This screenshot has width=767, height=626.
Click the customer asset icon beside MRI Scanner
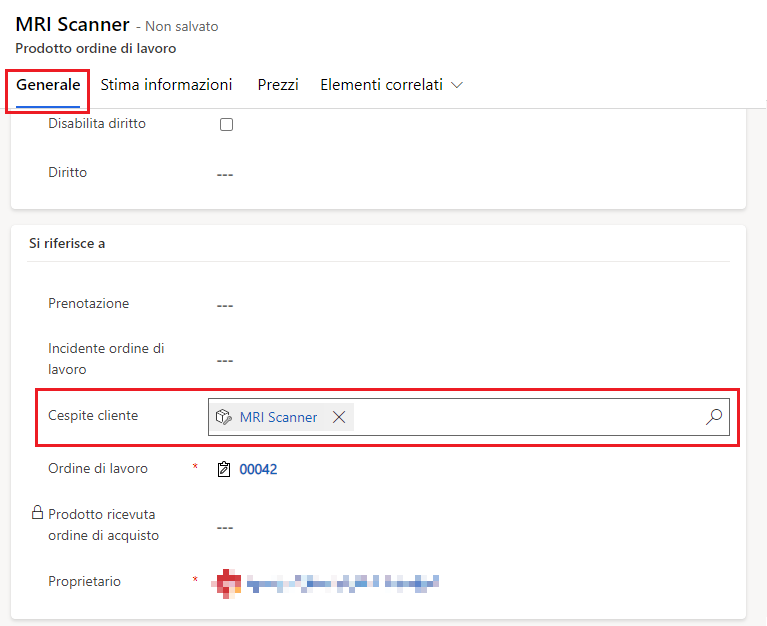point(224,417)
